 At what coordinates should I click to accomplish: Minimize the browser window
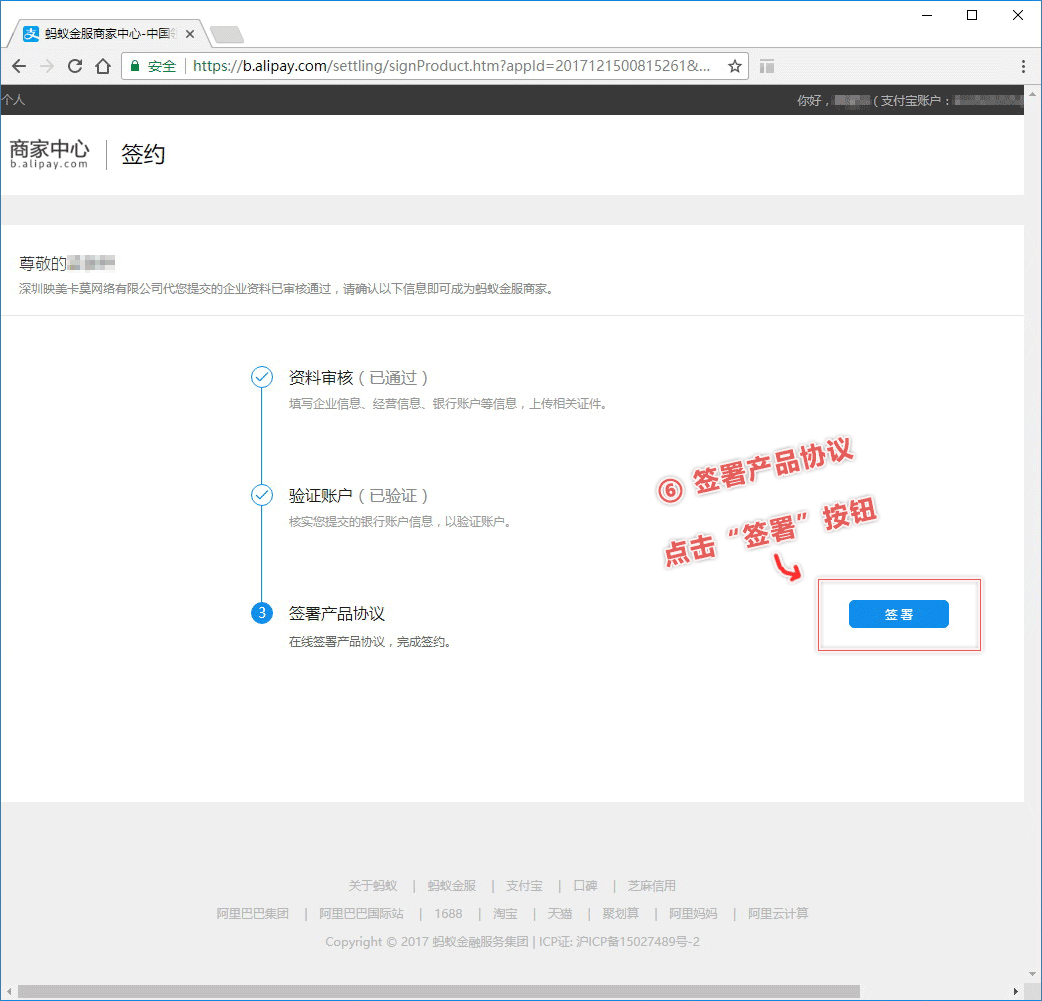pyautogui.click(x=927, y=15)
